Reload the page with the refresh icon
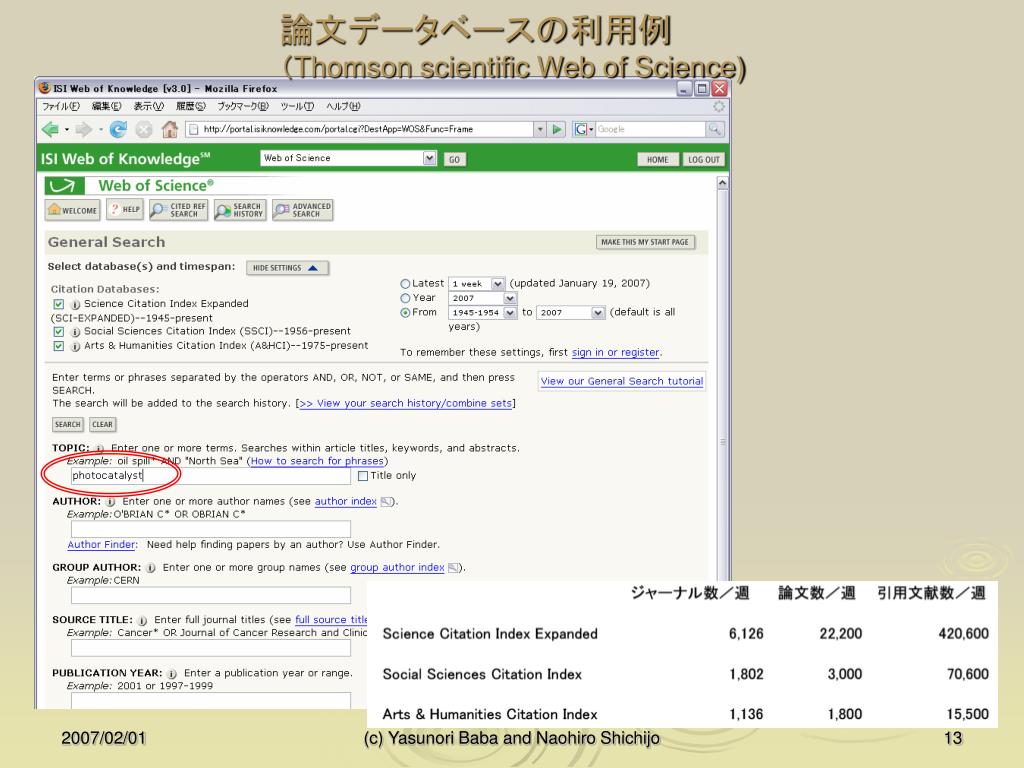The width and height of the screenshot is (1024, 768). tap(118, 129)
